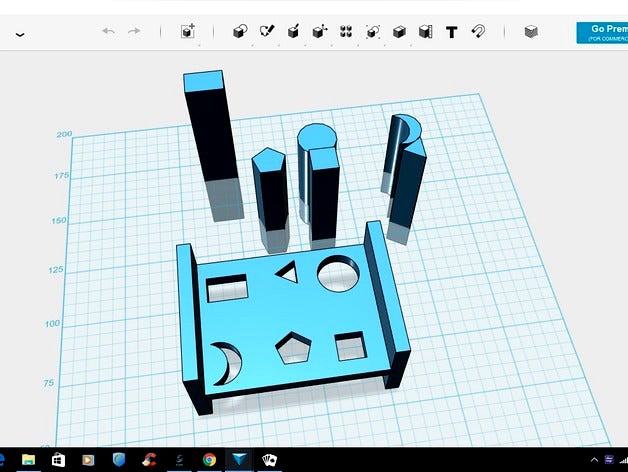Open File Explorer from the taskbar

(x=29, y=460)
